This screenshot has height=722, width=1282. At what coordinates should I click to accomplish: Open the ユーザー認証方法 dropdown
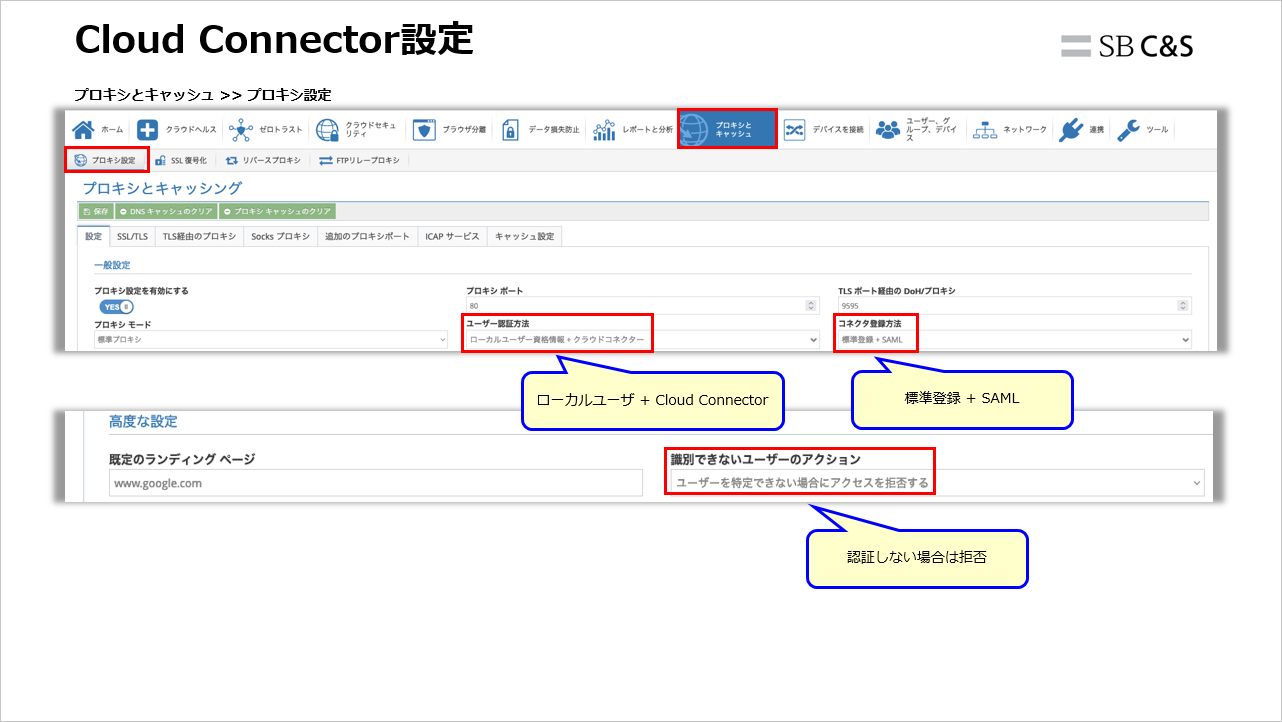pyautogui.click(x=643, y=340)
